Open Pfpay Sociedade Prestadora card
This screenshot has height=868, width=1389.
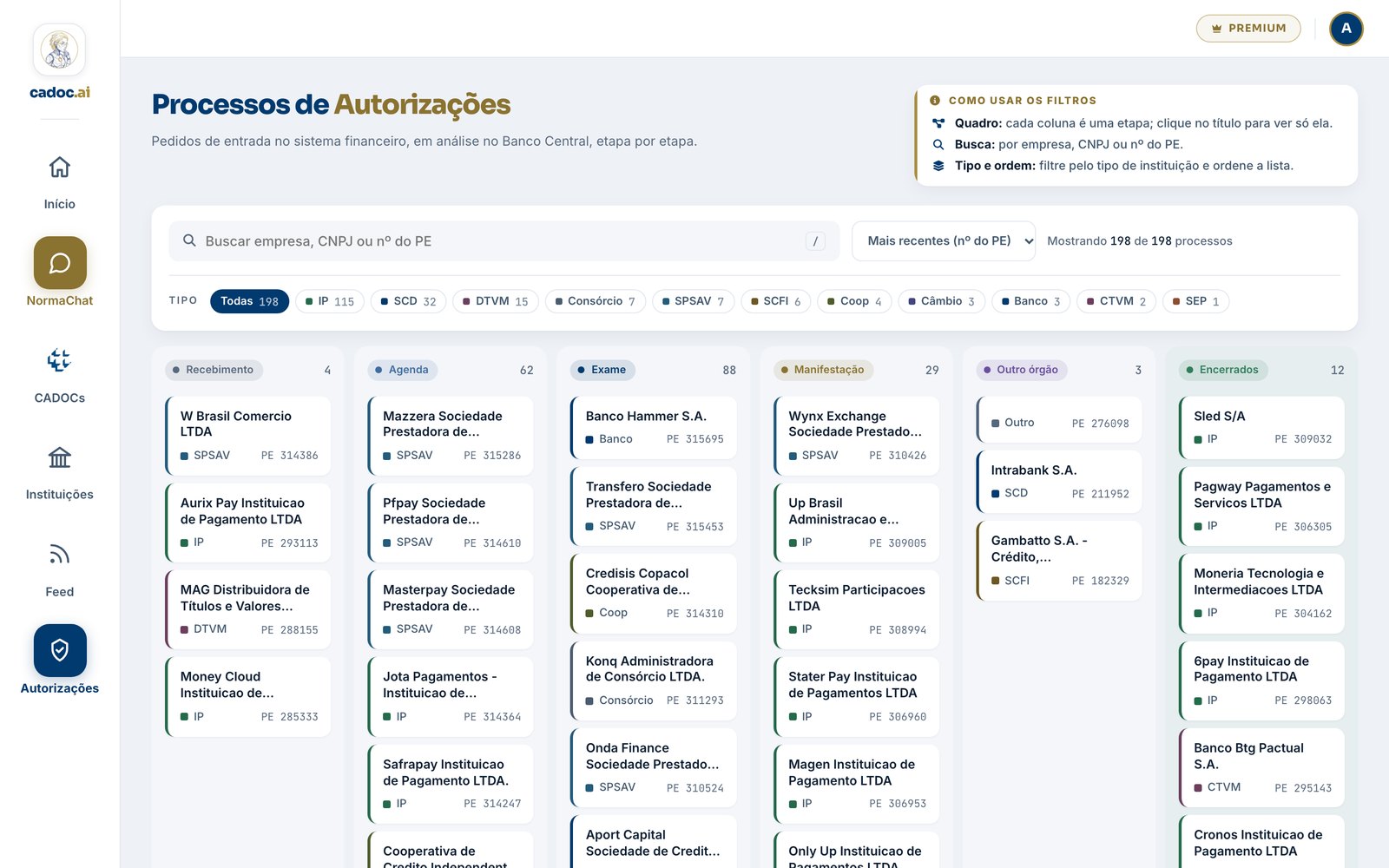(x=451, y=523)
